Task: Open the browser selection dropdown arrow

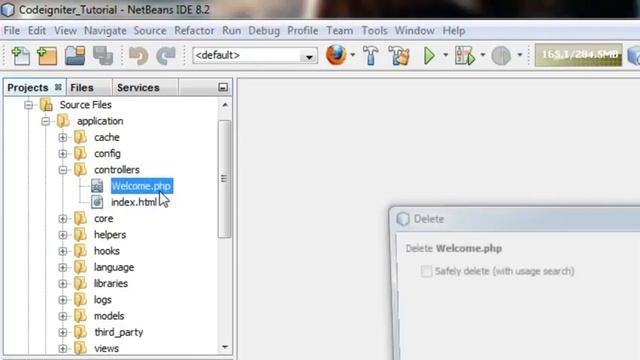Action: [x=353, y=55]
